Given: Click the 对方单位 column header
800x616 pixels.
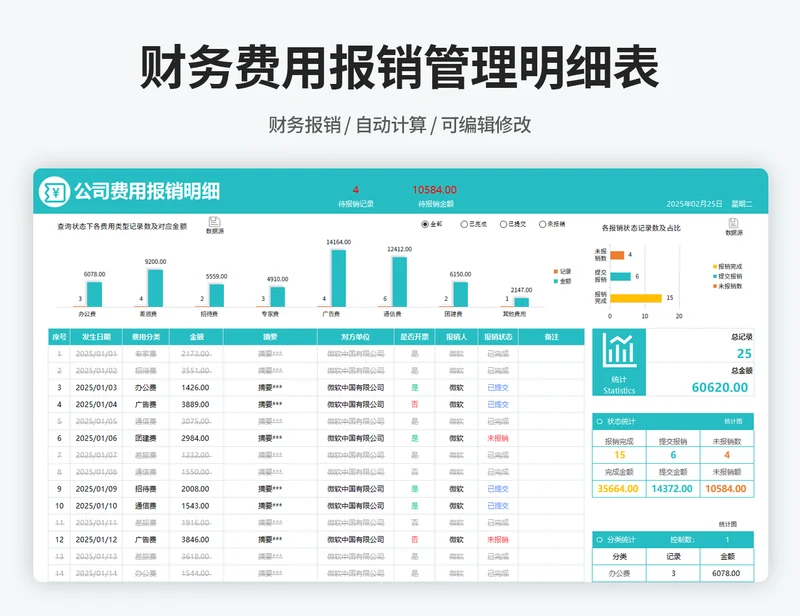Looking at the screenshot, I should click(x=356, y=337).
